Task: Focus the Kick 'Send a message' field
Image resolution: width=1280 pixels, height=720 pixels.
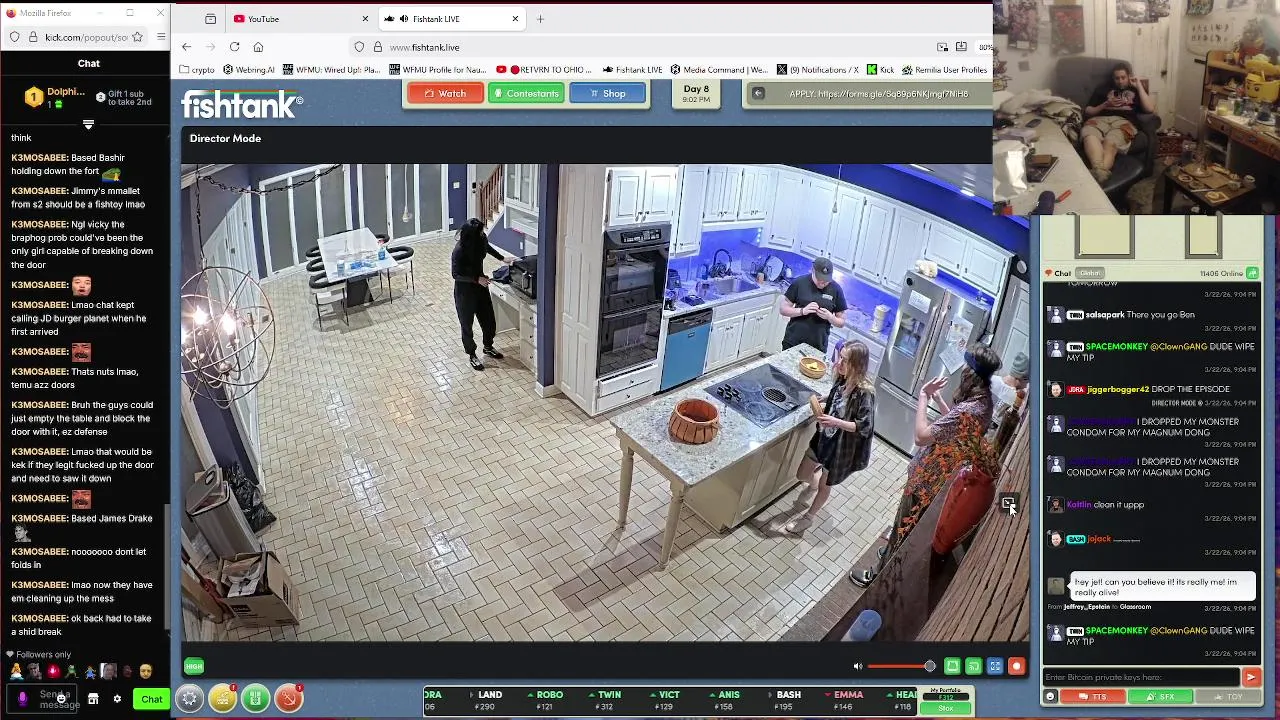Action: [41, 699]
